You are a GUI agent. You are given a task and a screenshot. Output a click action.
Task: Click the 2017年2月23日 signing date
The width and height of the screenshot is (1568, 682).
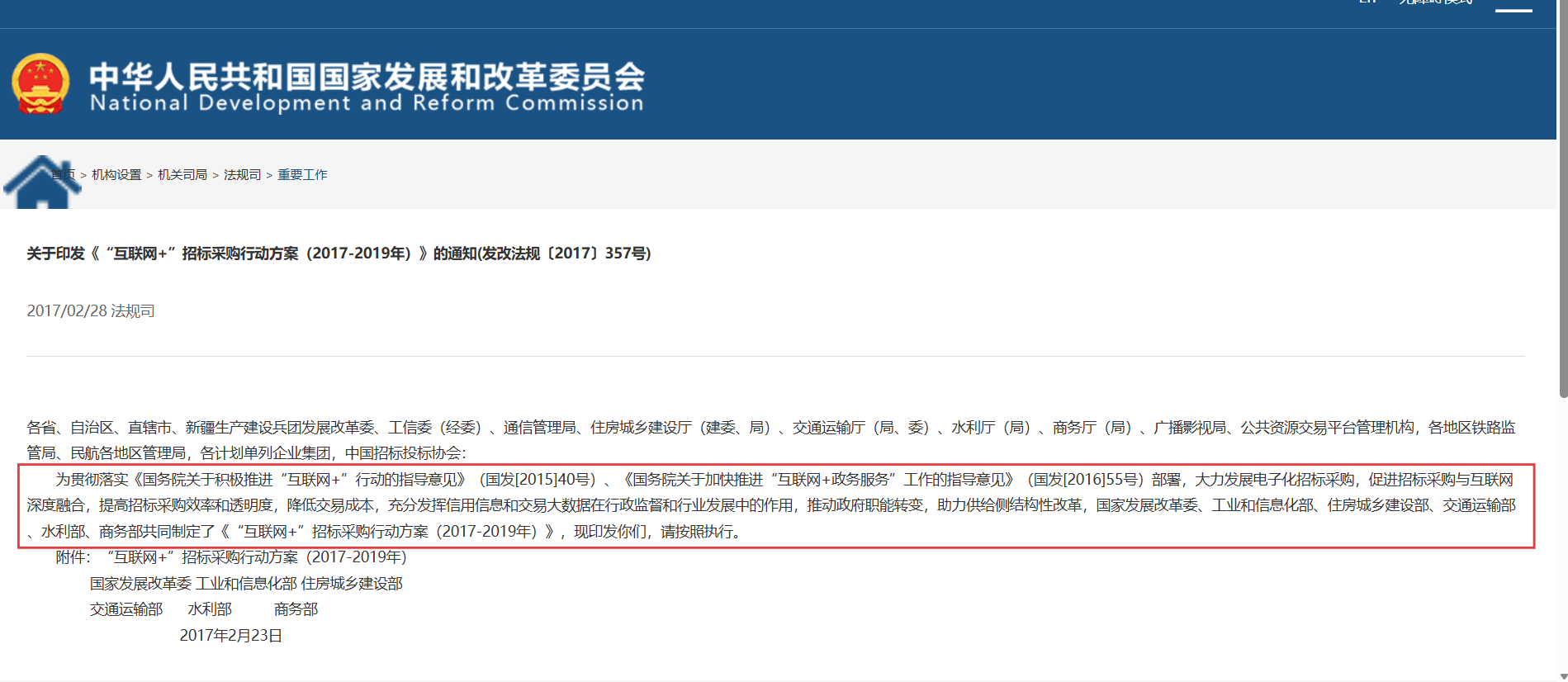(230, 636)
